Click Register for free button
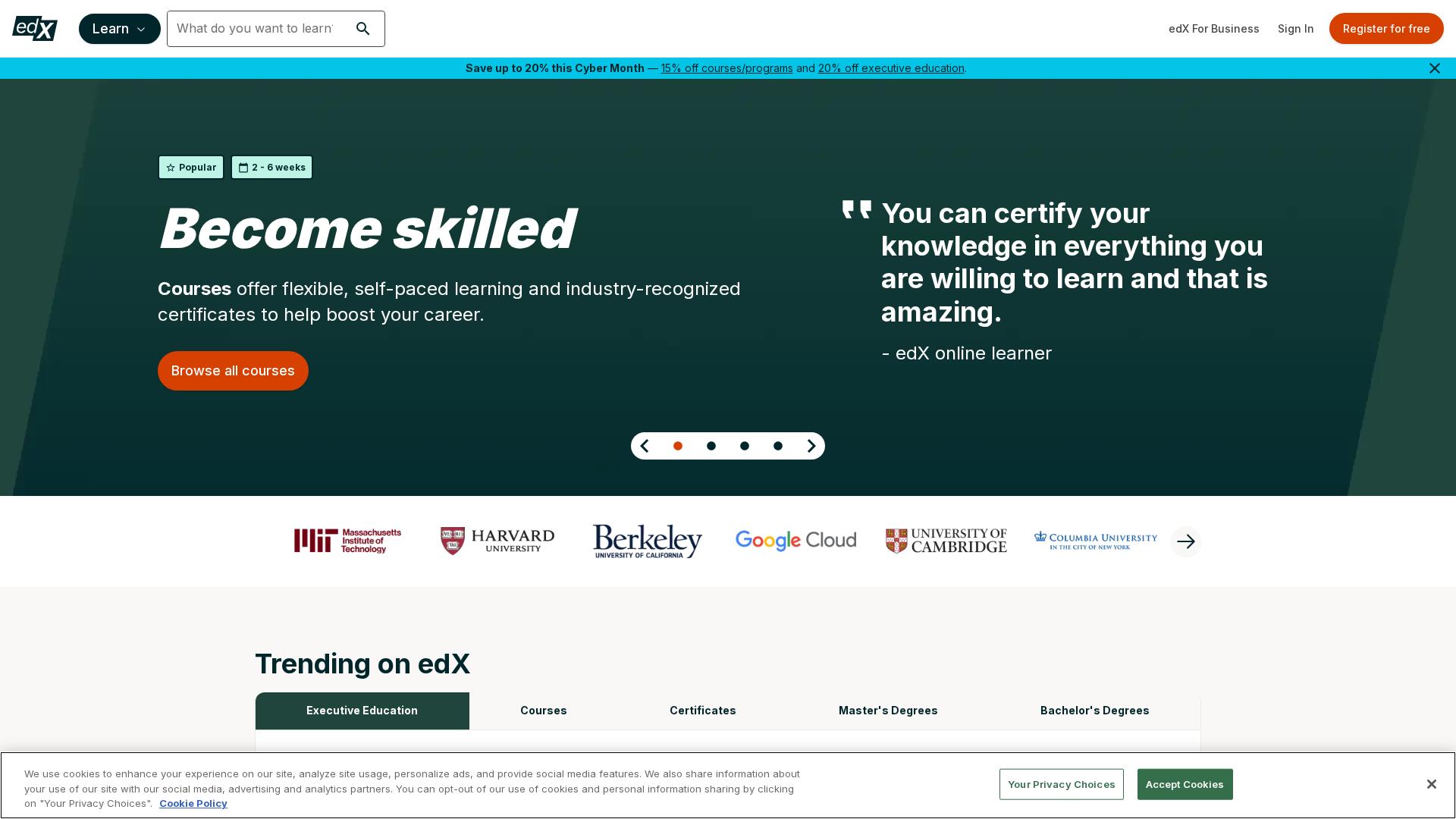Viewport: 1456px width, 819px height. pos(1386,29)
